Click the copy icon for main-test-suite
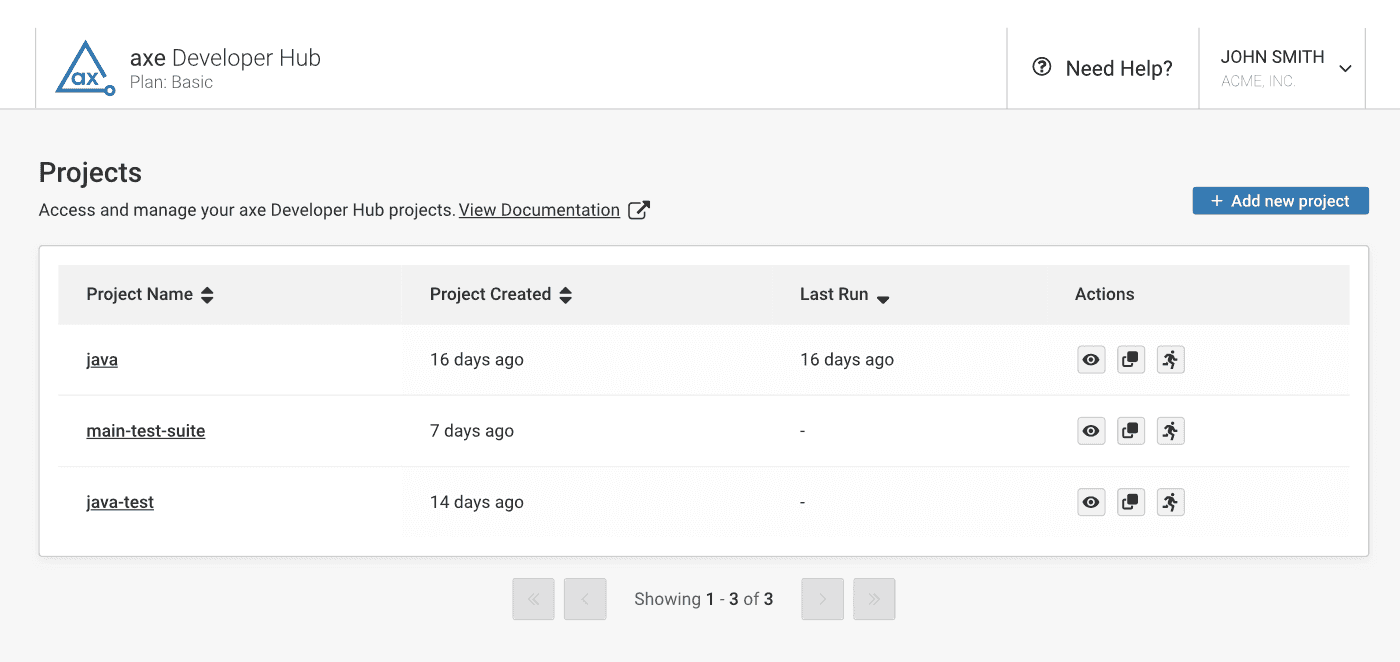1400x662 pixels. click(1131, 431)
